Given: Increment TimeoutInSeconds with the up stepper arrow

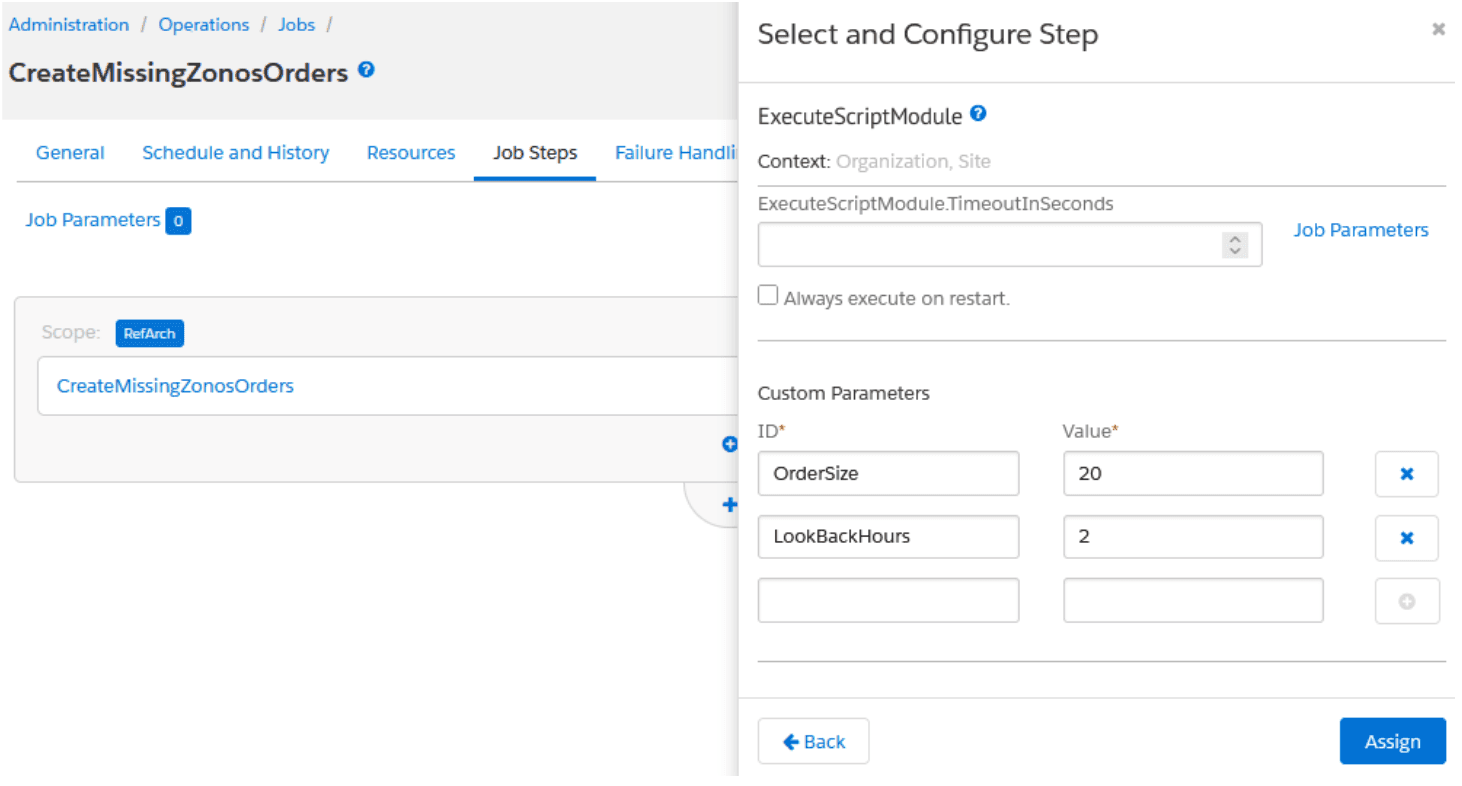Looking at the screenshot, I should point(1235,238).
